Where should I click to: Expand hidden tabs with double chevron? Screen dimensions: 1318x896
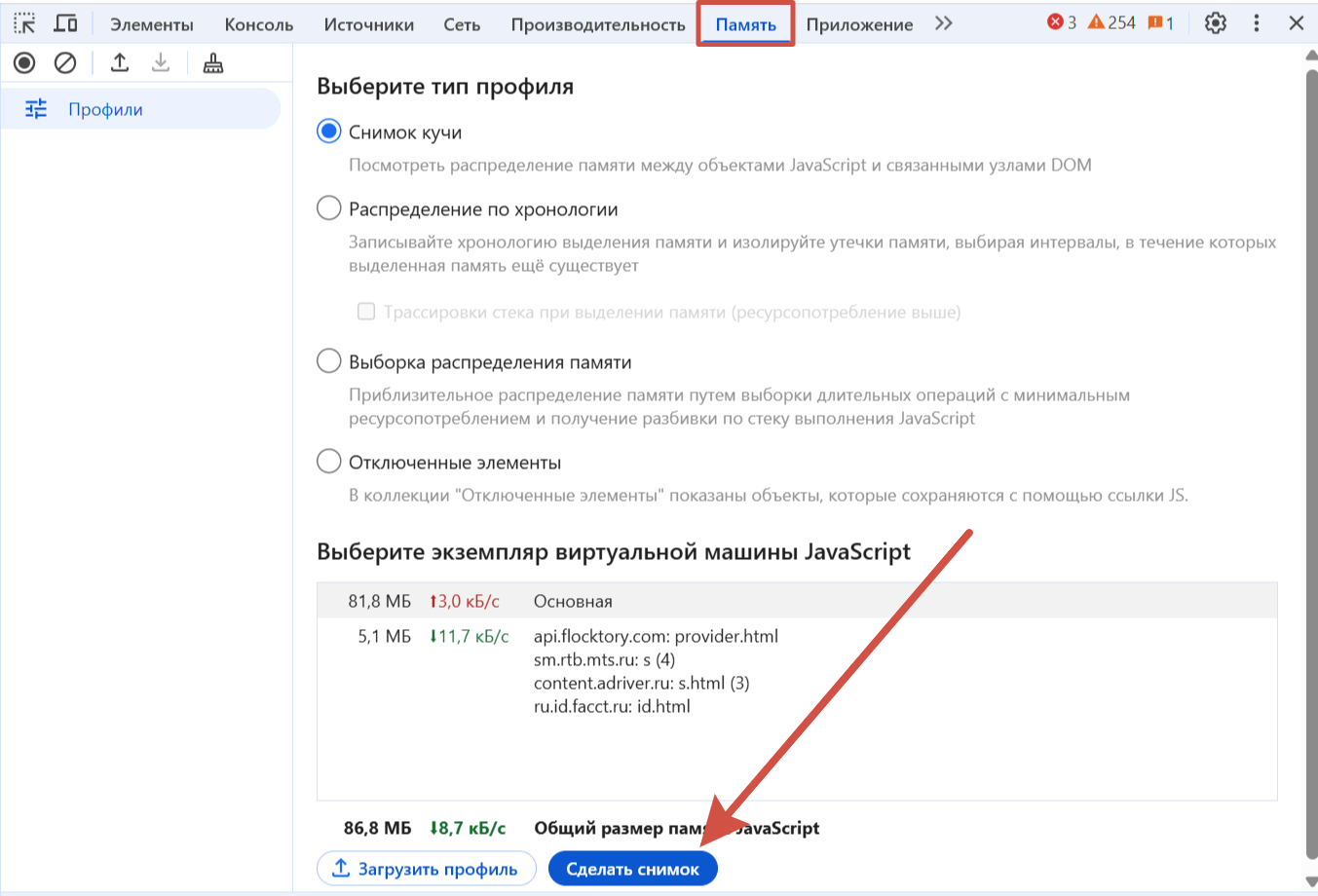click(943, 23)
